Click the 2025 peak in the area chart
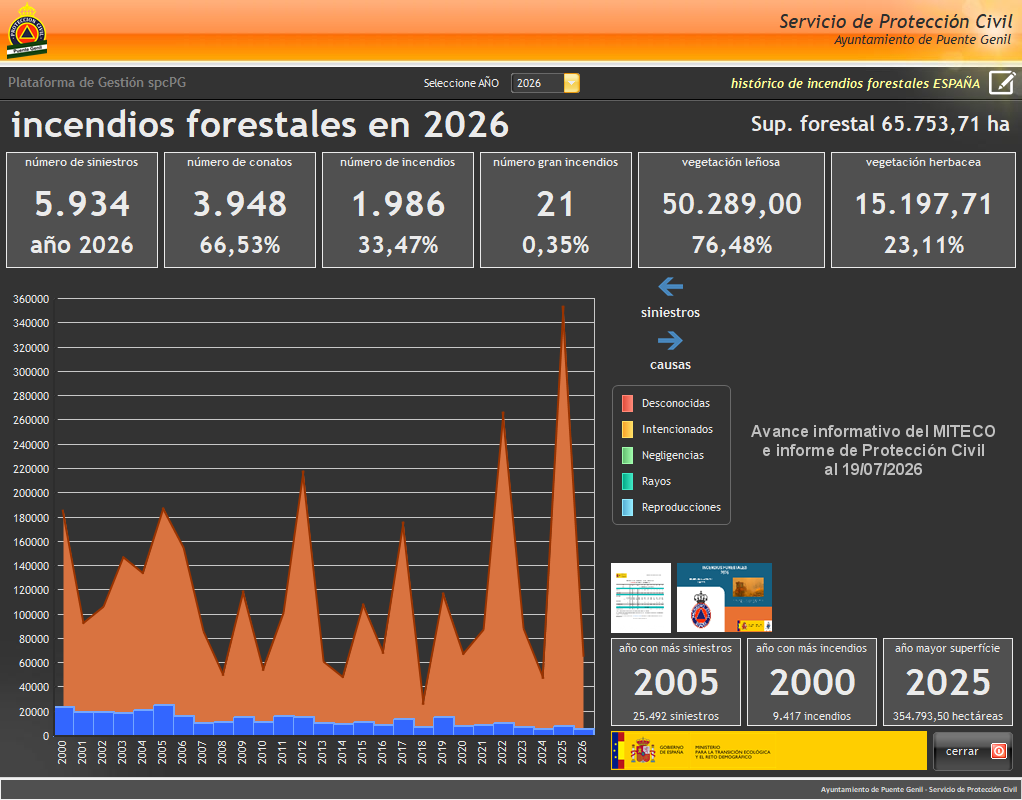This screenshot has height=800, width=1022. 563,307
